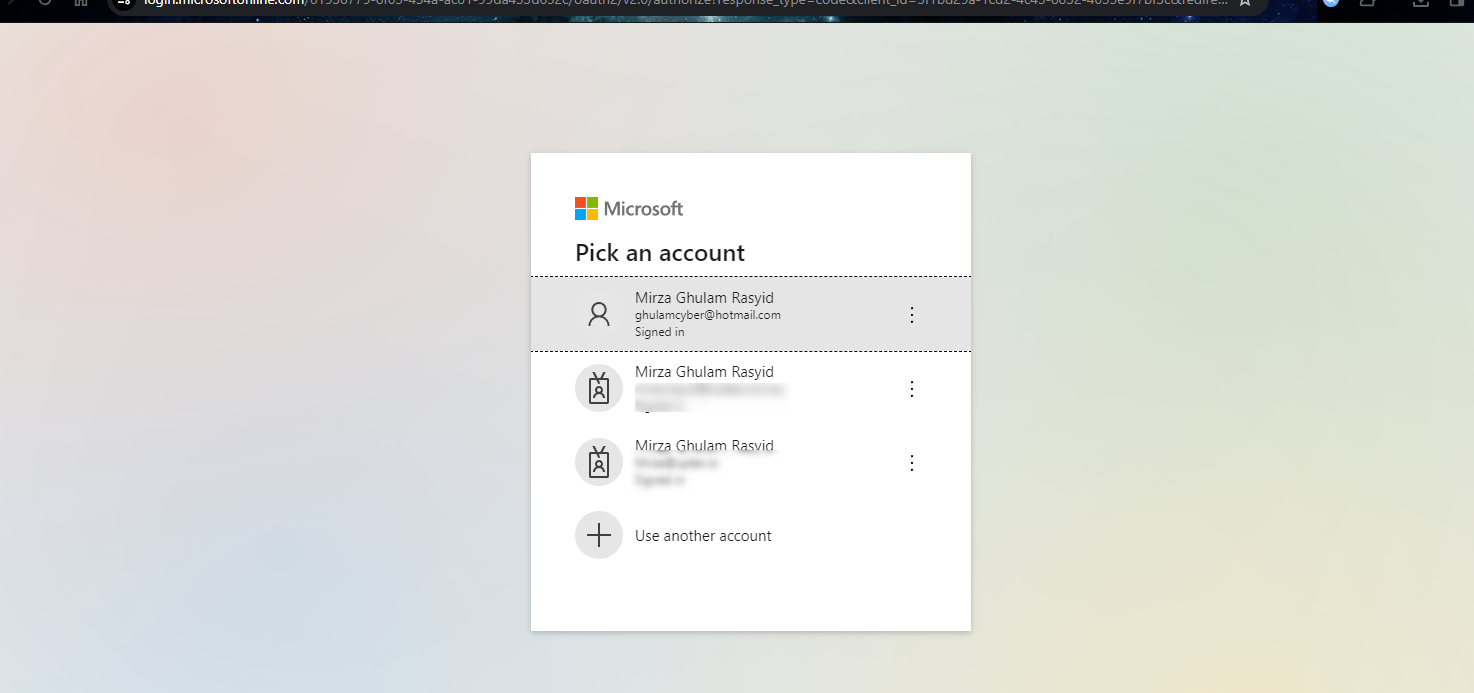
Task: Click the plus icon to add another account
Action: pyautogui.click(x=598, y=535)
